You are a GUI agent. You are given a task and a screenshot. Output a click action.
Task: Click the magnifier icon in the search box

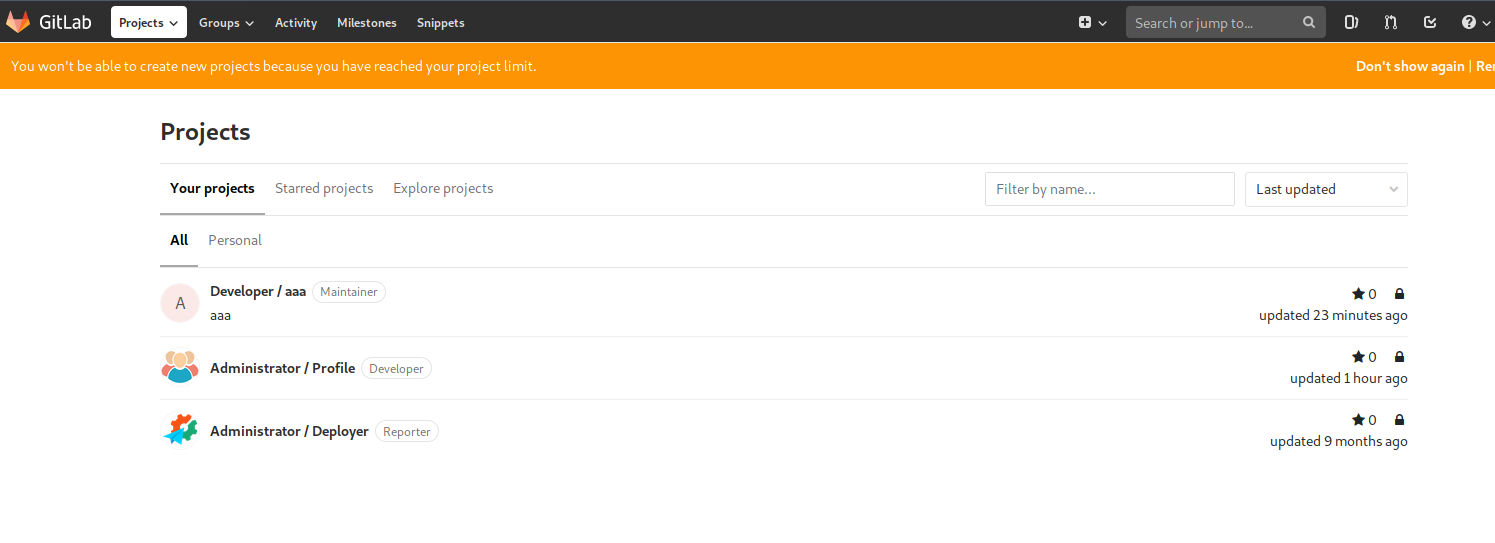1309,22
